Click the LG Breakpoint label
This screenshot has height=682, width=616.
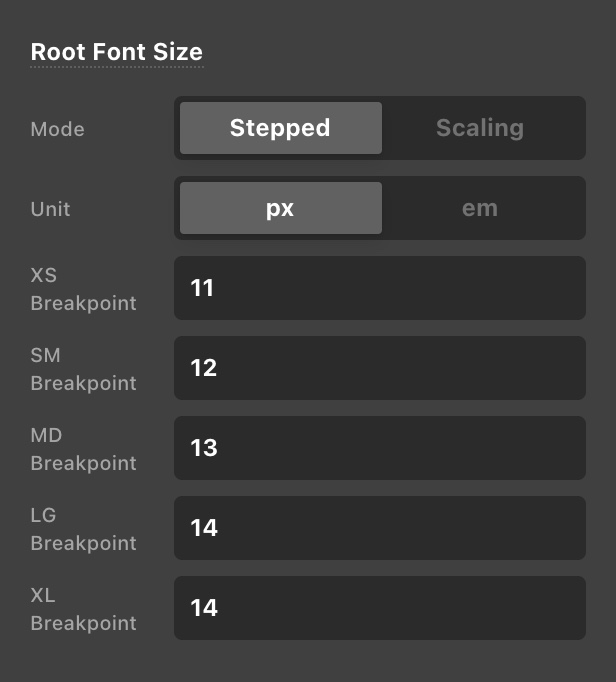click(x=84, y=529)
